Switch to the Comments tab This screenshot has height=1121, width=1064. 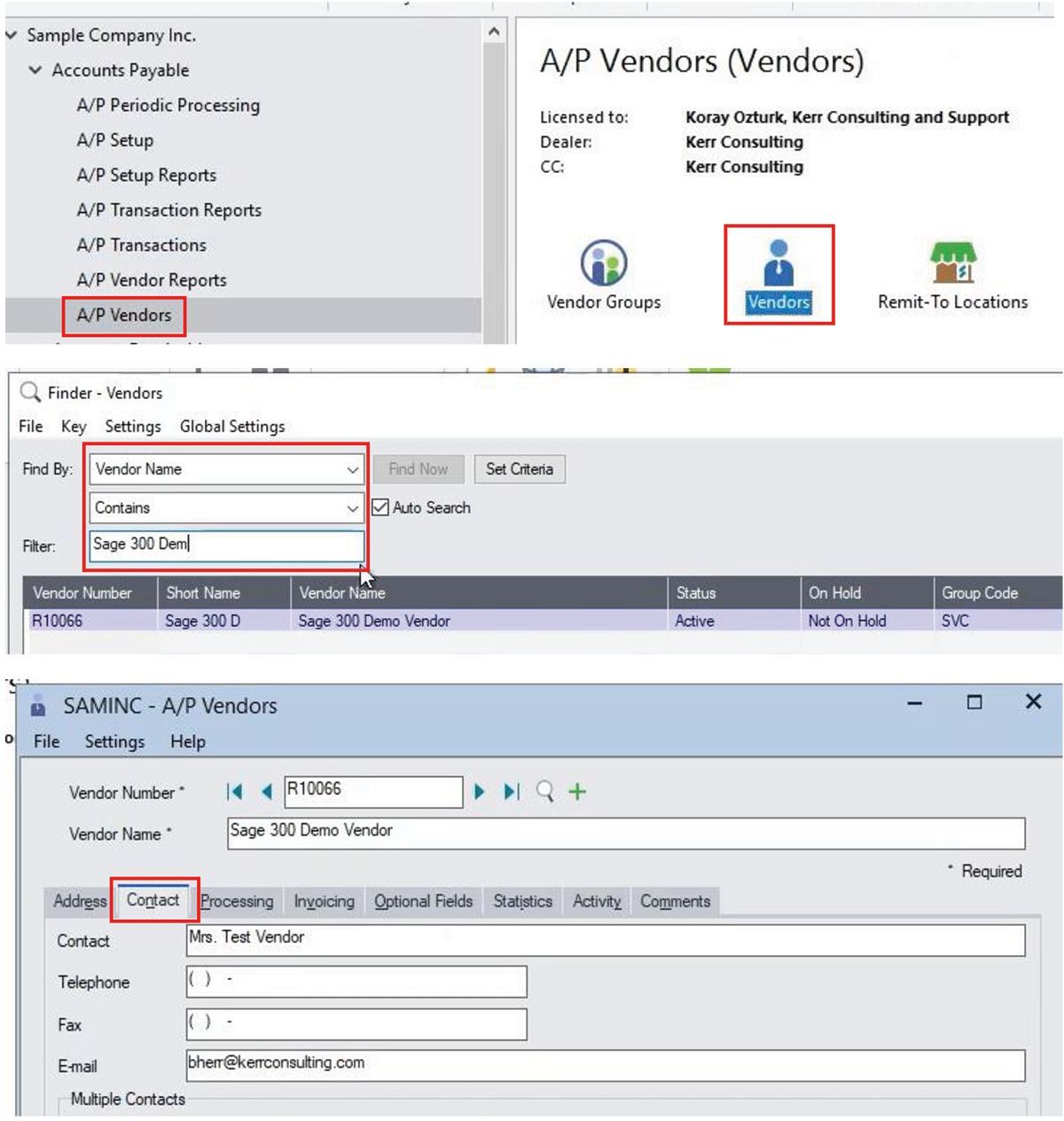(676, 901)
